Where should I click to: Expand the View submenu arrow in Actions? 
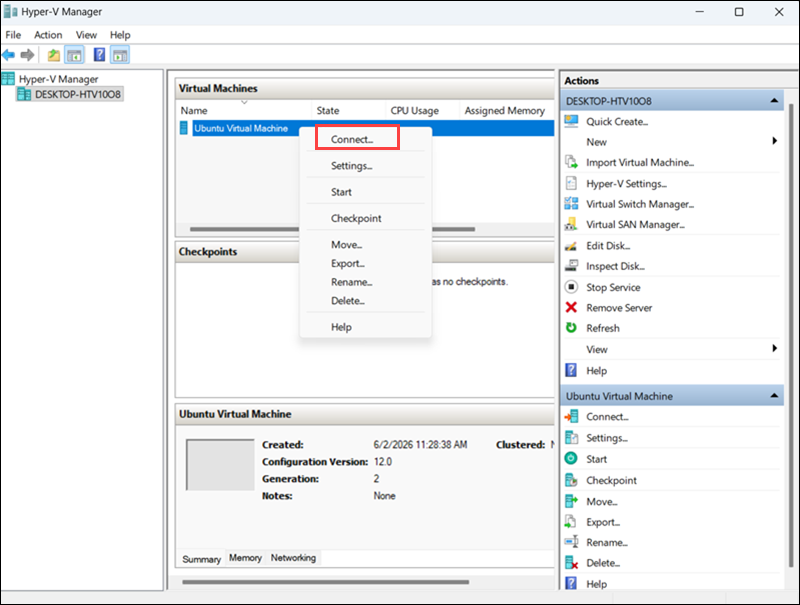[774, 348]
